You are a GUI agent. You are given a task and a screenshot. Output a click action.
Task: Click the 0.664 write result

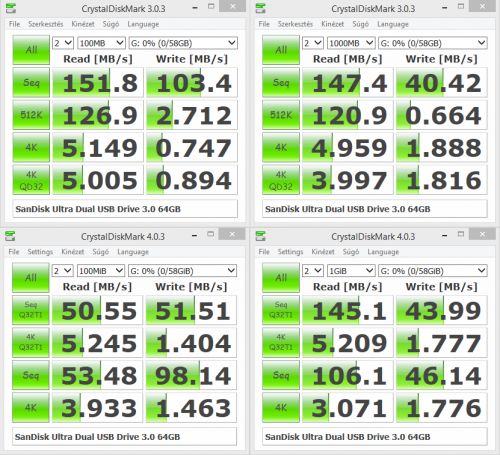tap(442, 115)
